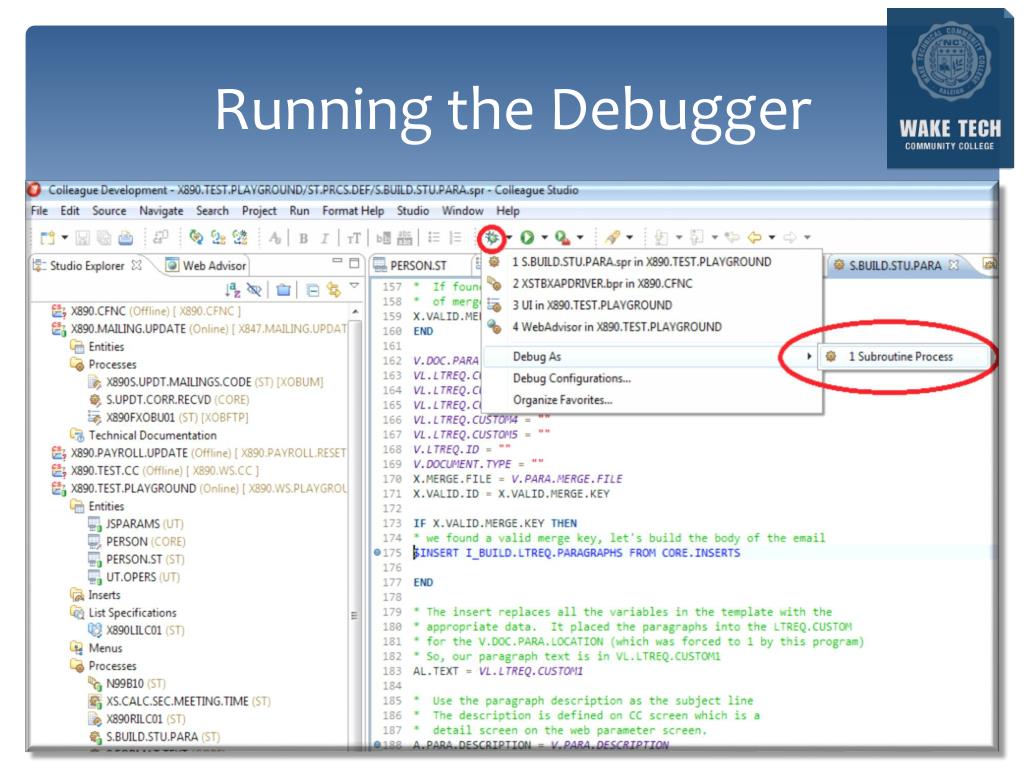1024x768 pixels.
Task: Click code line 175 $INSERT statement
Action: tap(577, 553)
